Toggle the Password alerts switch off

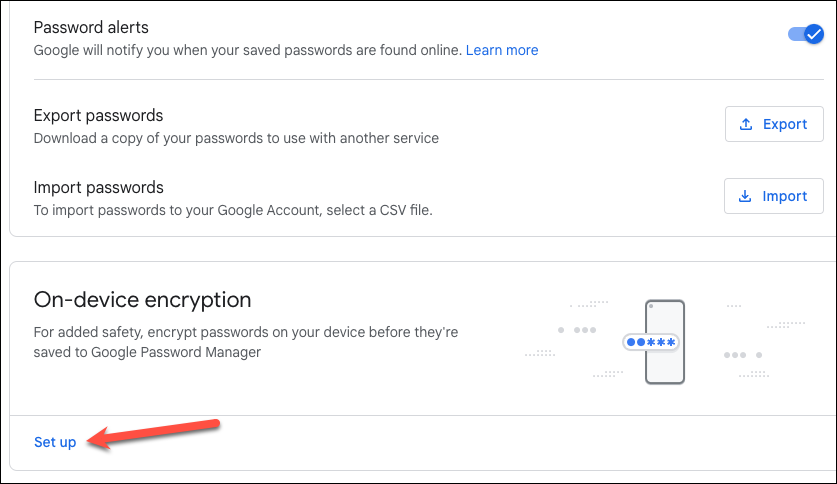click(805, 34)
